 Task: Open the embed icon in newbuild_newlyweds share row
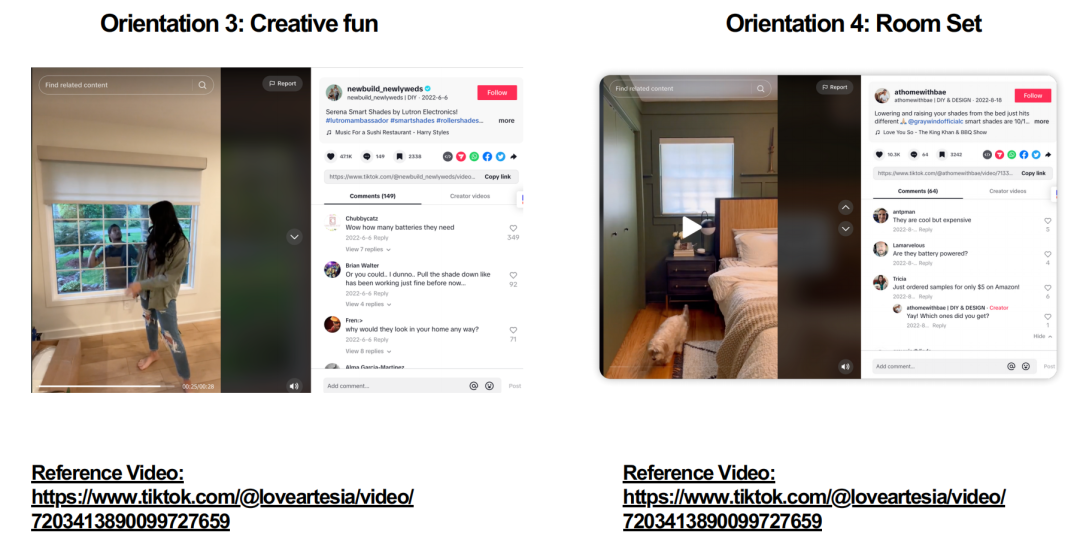pyautogui.click(x=448, y=157)
